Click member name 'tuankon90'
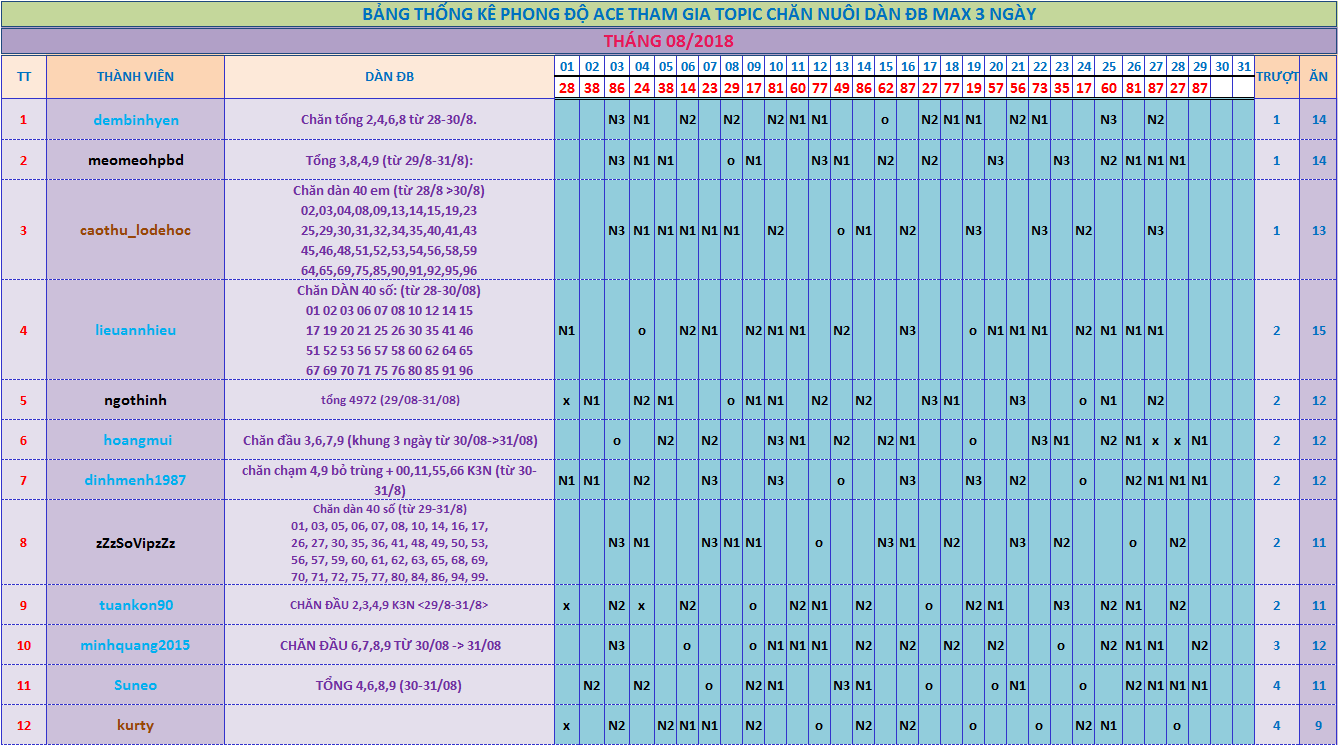 [136, 605]
